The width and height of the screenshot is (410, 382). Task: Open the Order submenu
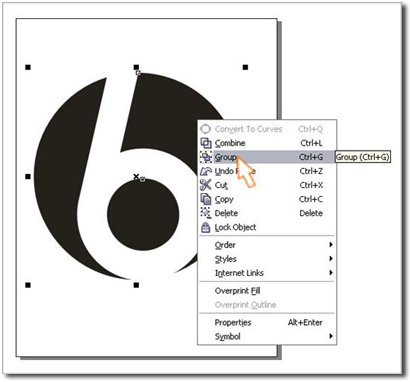point(267,245)
